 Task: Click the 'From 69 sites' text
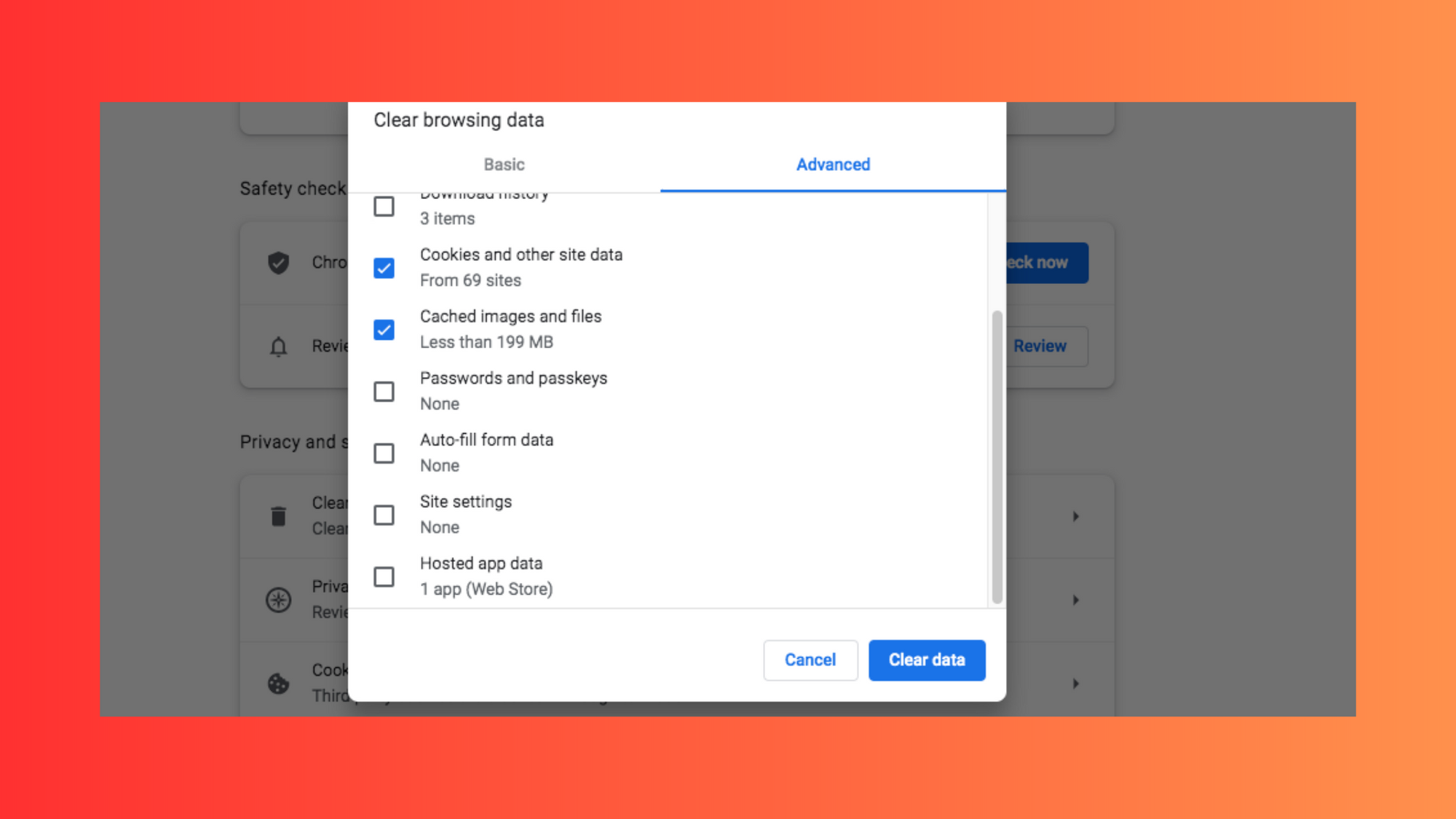click(x=470, y=281)
